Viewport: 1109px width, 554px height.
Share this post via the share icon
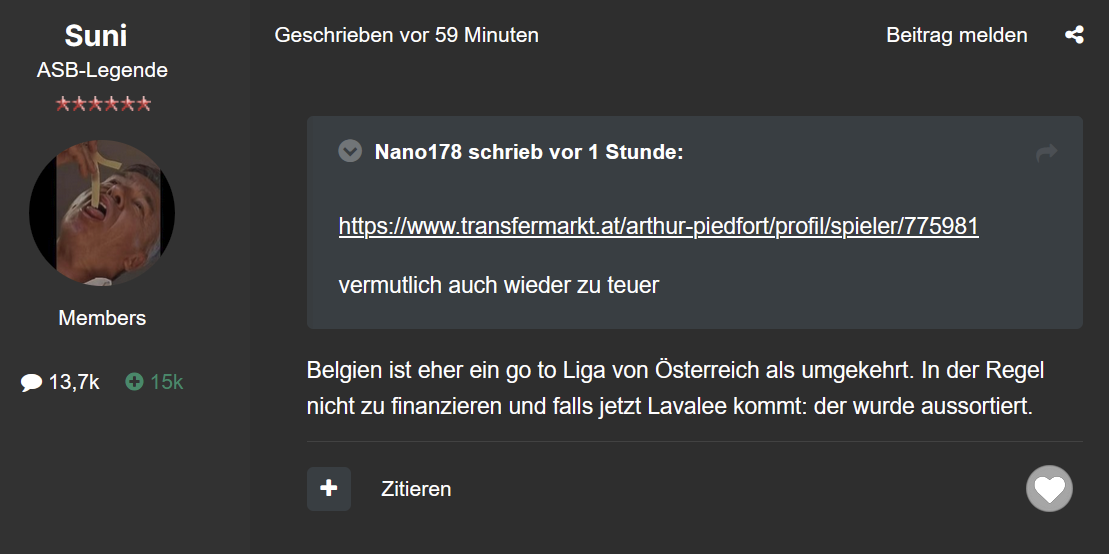click(1074, 35)
